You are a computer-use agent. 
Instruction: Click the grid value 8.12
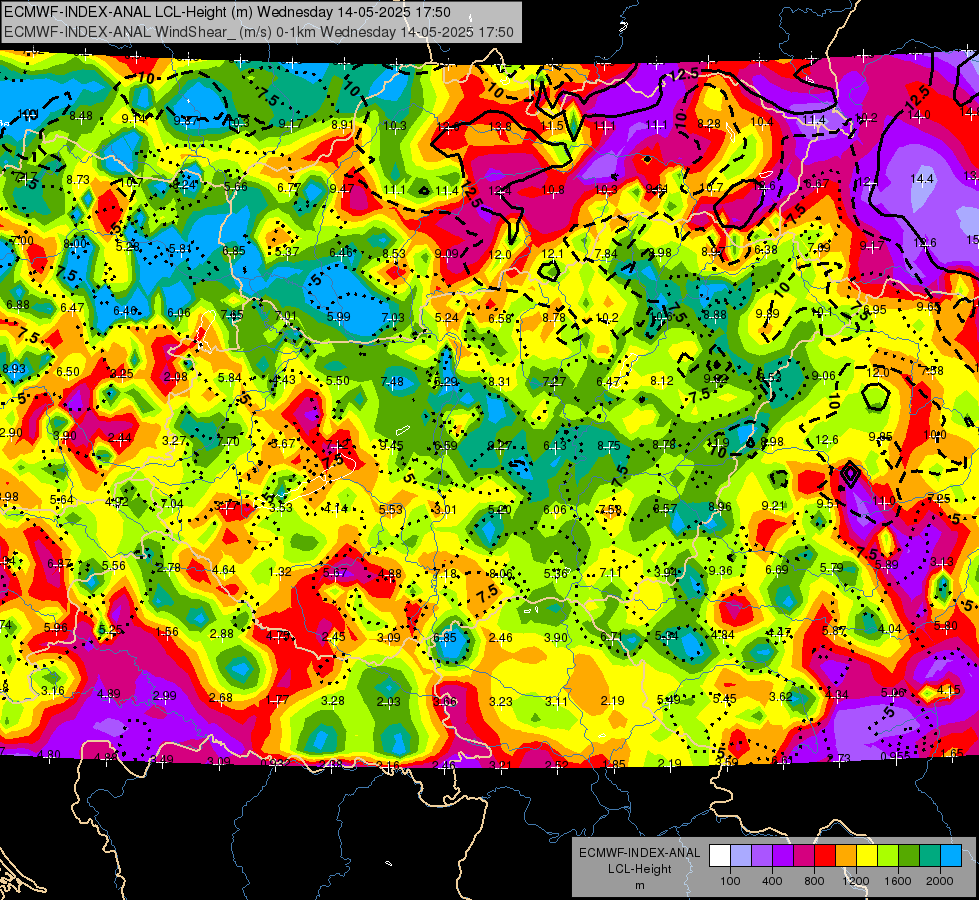click(662, 380)
